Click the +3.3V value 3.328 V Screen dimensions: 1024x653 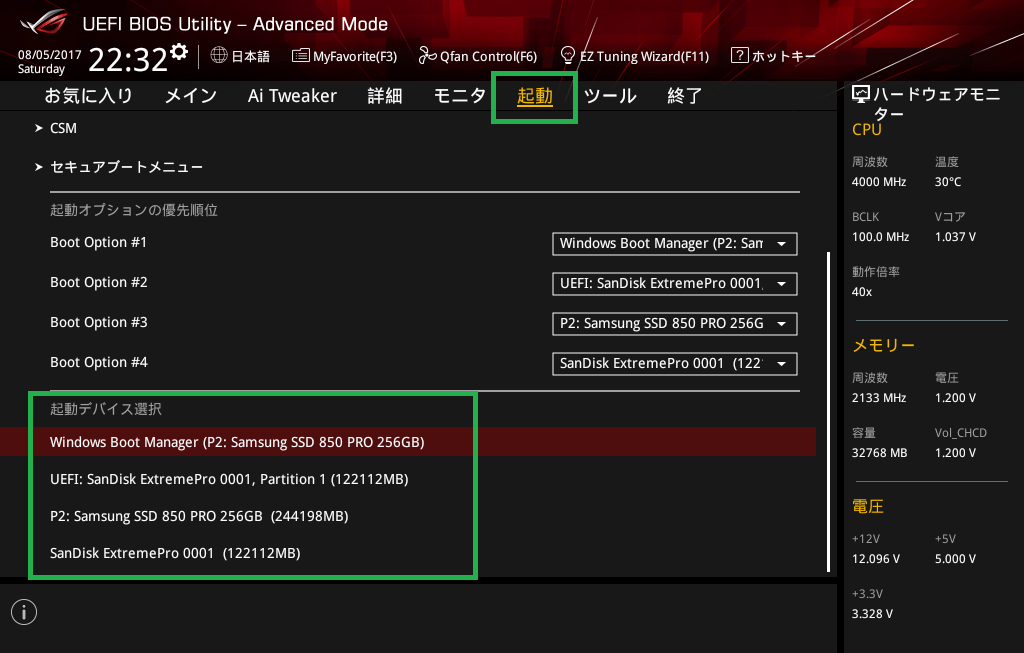pos(872,614)
